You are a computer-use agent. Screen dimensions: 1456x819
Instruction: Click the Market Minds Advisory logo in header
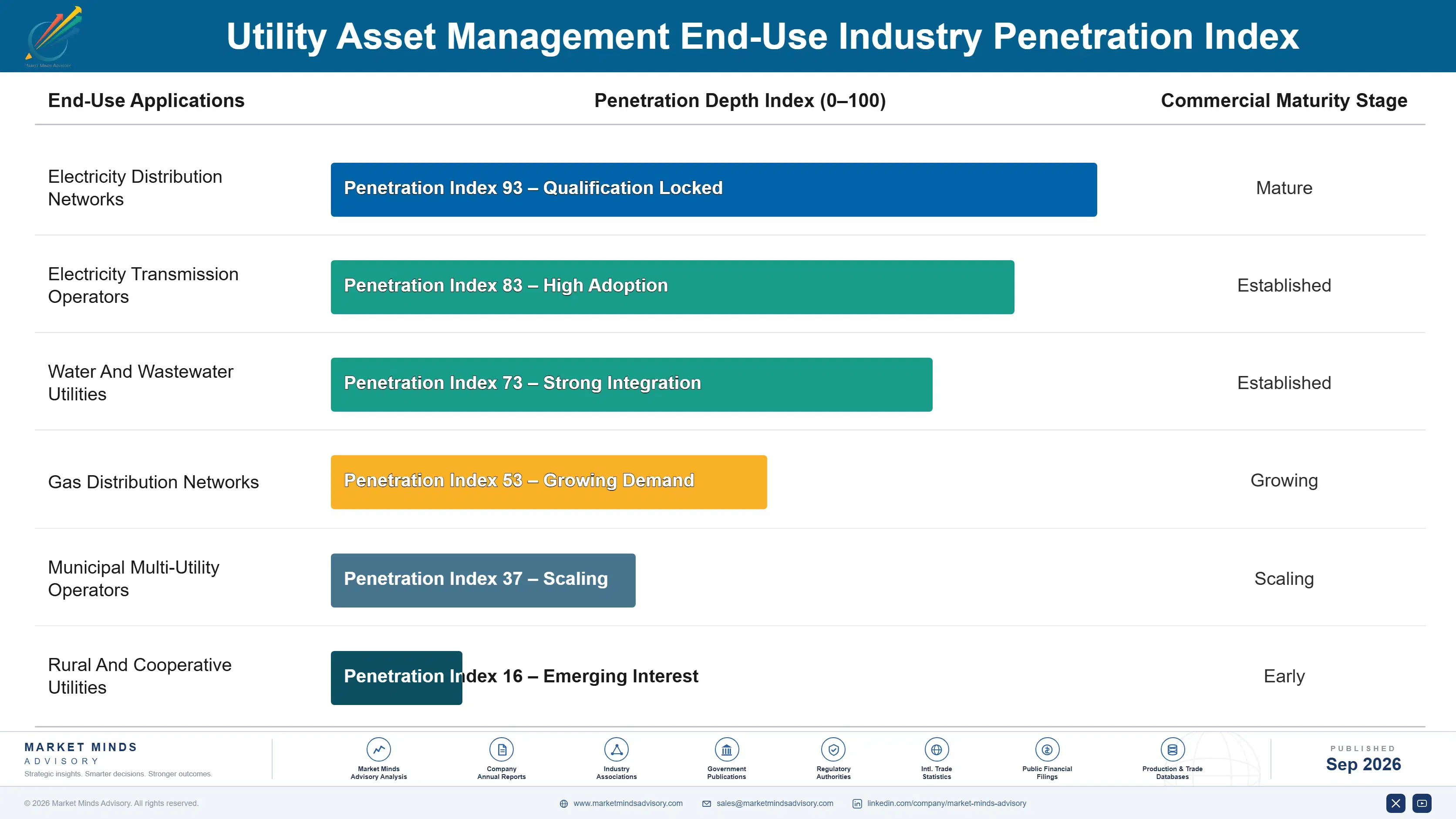(53, 37)
